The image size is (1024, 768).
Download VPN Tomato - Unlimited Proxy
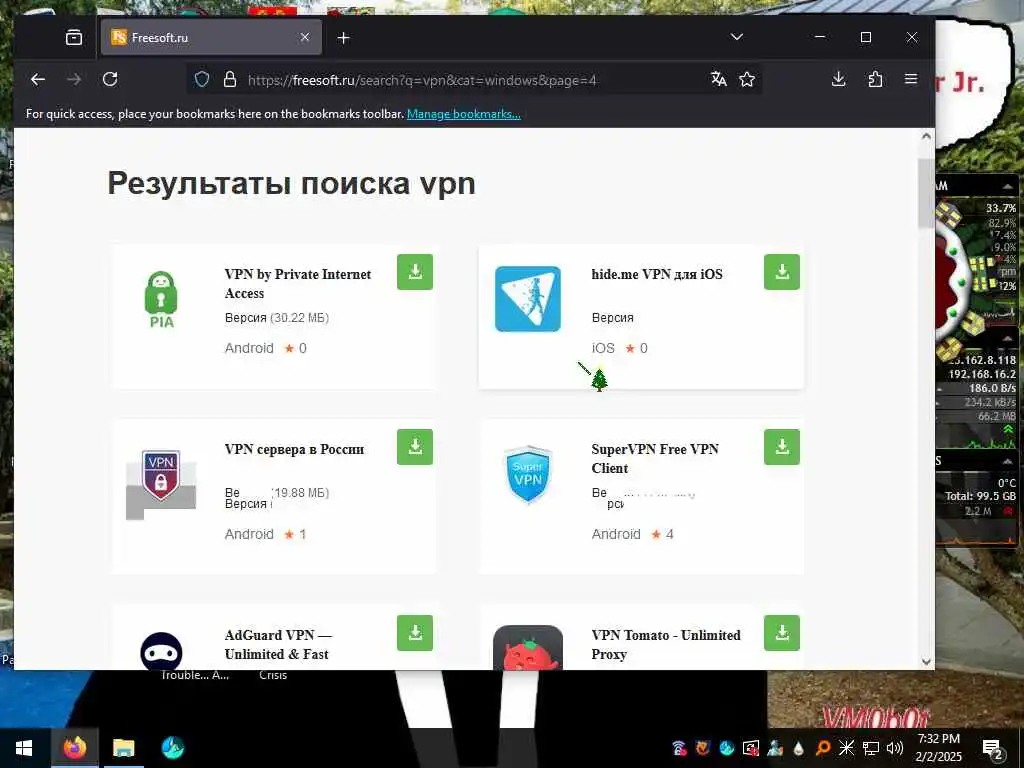782,633
